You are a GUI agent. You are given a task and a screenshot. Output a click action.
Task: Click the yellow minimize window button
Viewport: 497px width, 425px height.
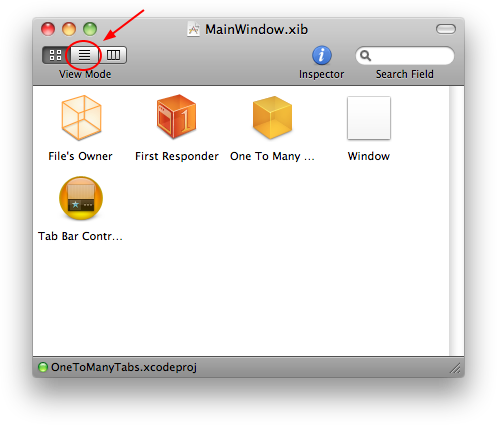(x=69, y=29)
